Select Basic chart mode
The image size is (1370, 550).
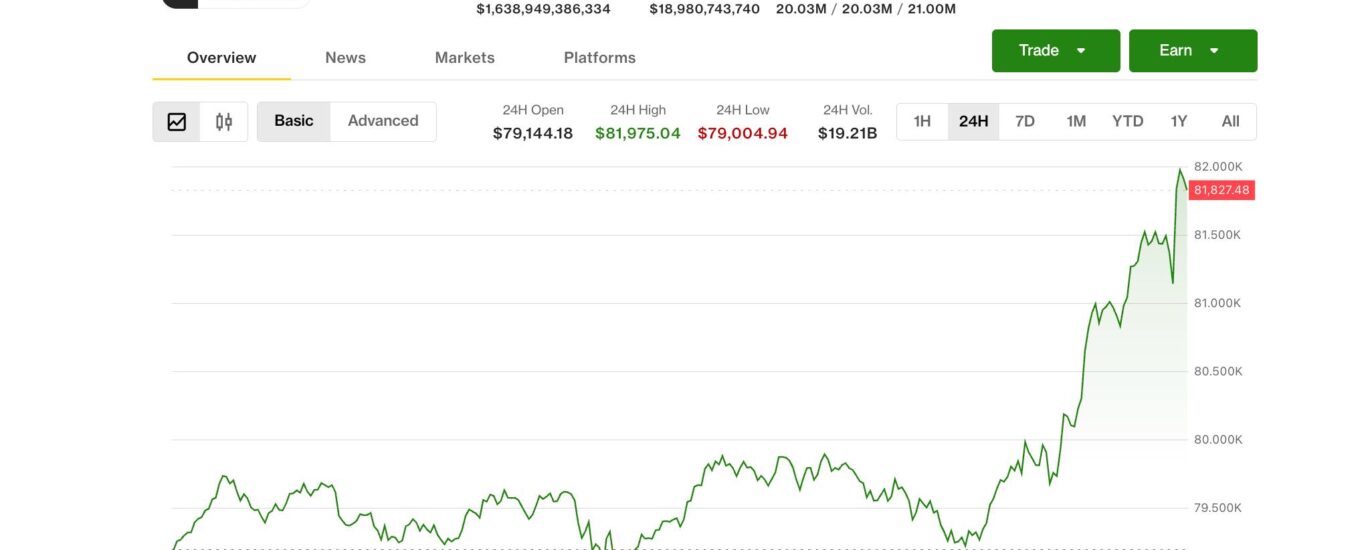click(x=294, y=121)
